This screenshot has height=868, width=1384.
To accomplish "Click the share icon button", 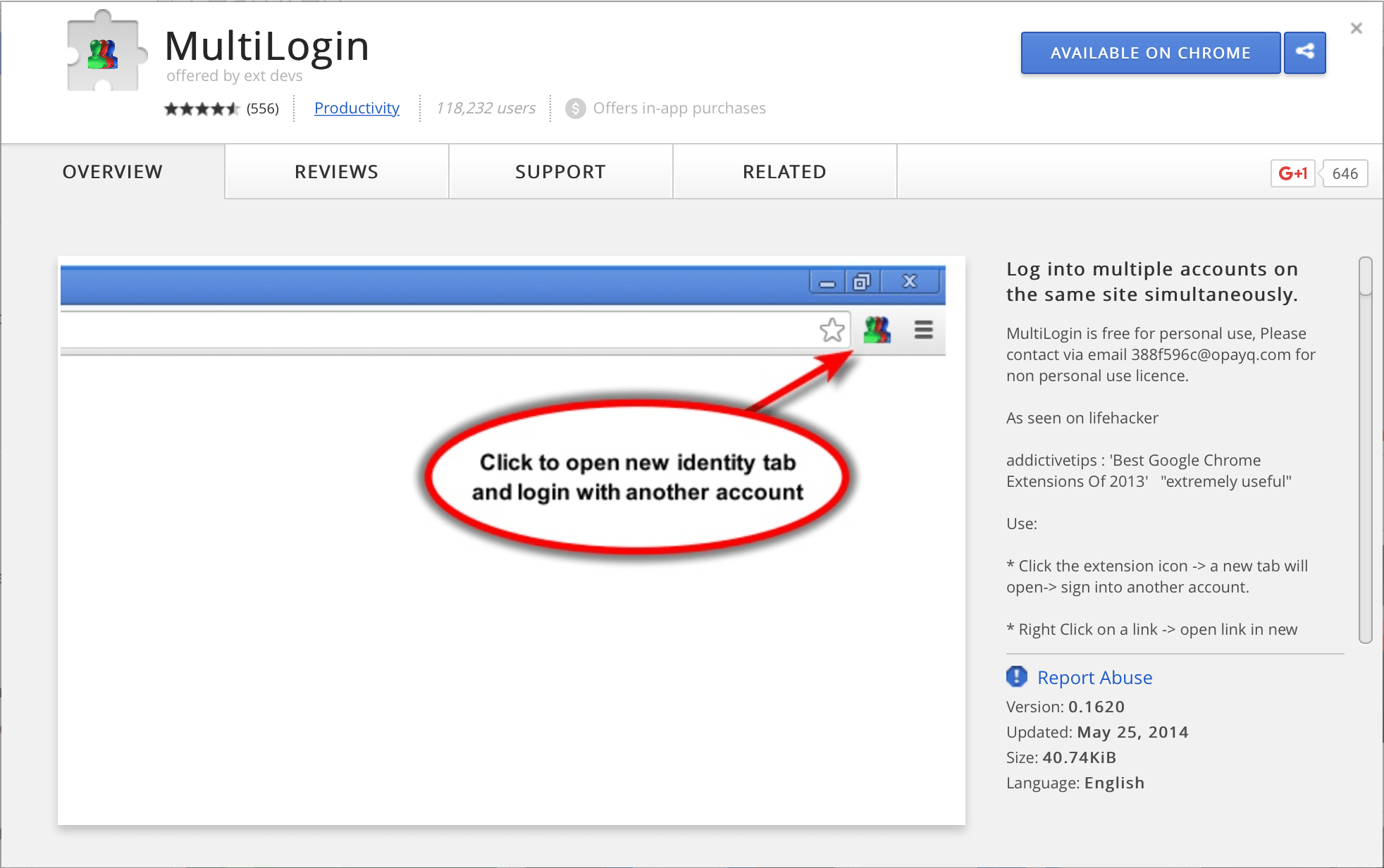I will click(x=1304, y=52).
